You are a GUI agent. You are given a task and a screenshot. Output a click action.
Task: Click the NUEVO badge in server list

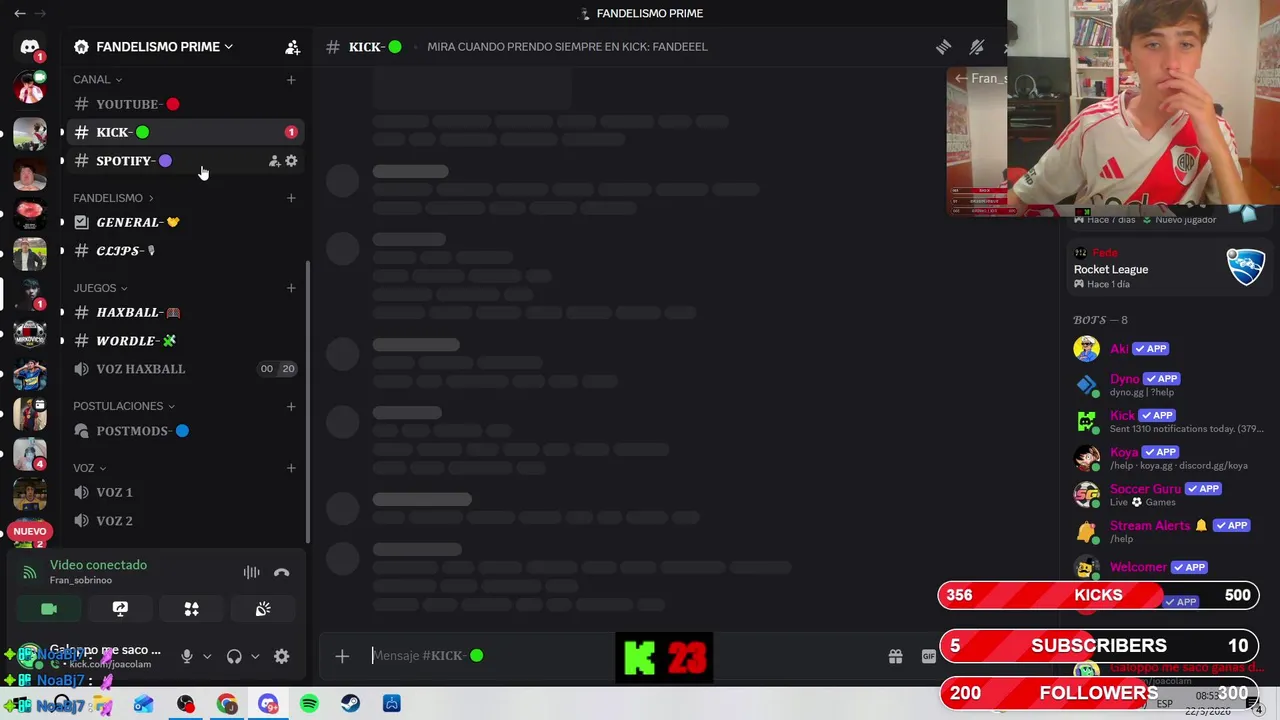30,531
